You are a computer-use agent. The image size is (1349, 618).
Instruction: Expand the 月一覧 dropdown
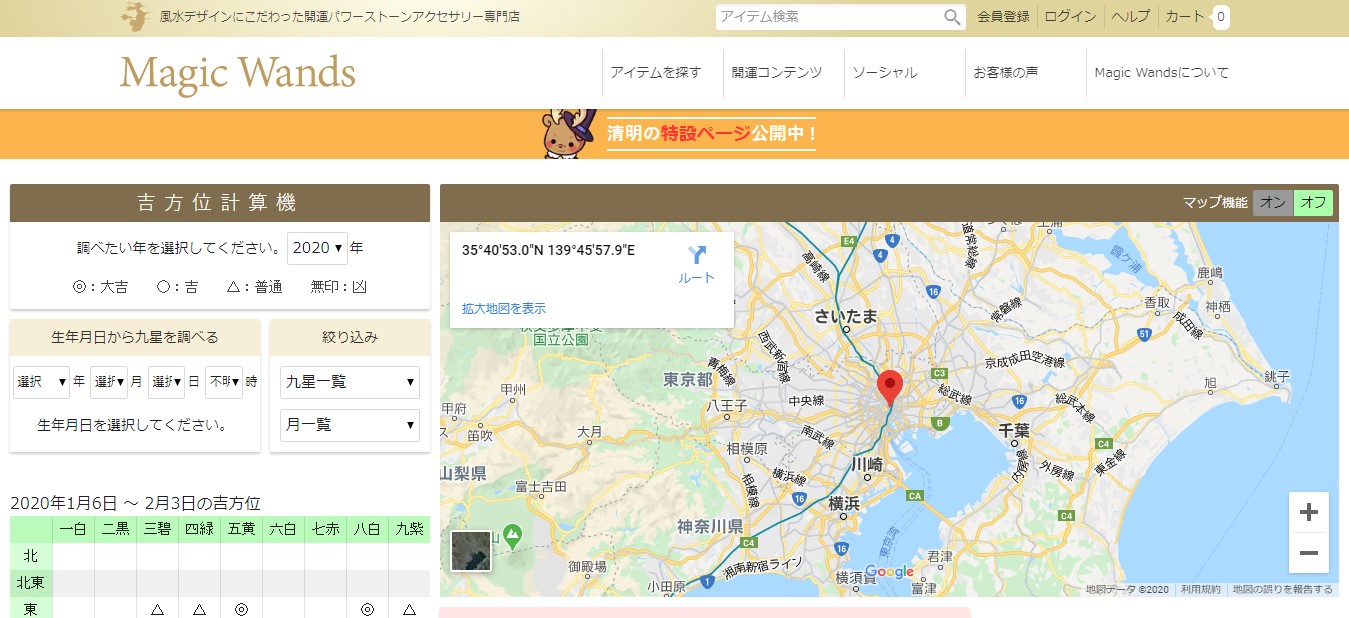click(x=349, y=425)
